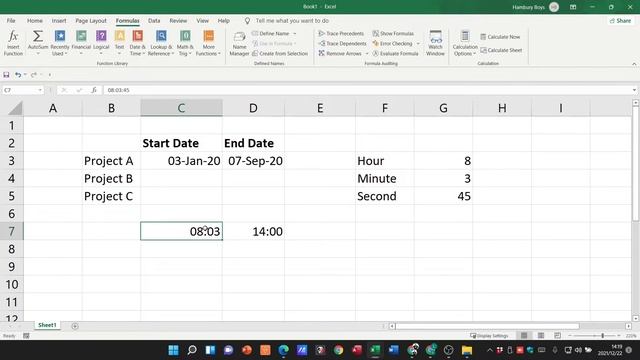Switch to the Insert tab

click(59, 20)
